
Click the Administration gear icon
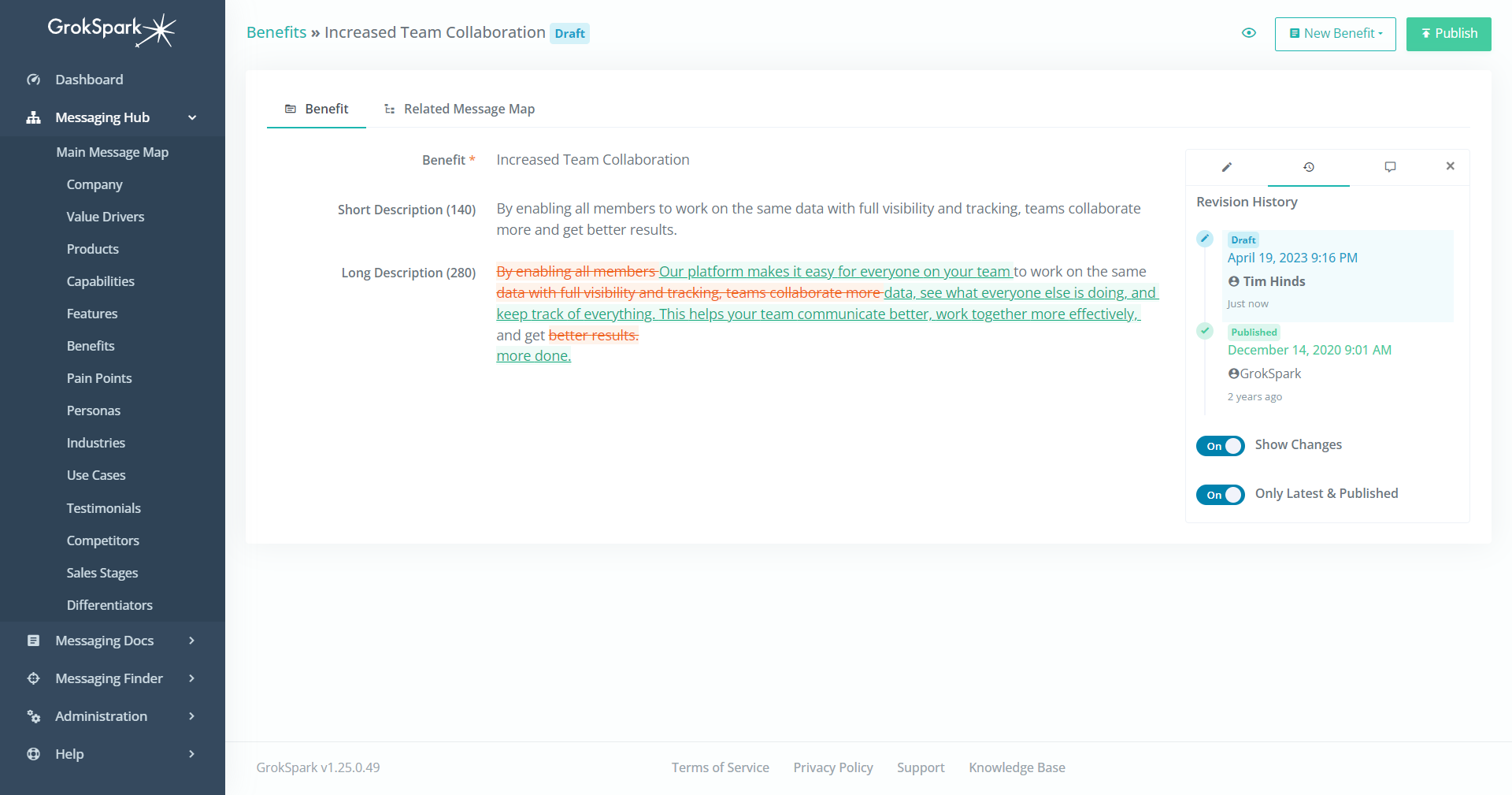click(x=34, y=716)
